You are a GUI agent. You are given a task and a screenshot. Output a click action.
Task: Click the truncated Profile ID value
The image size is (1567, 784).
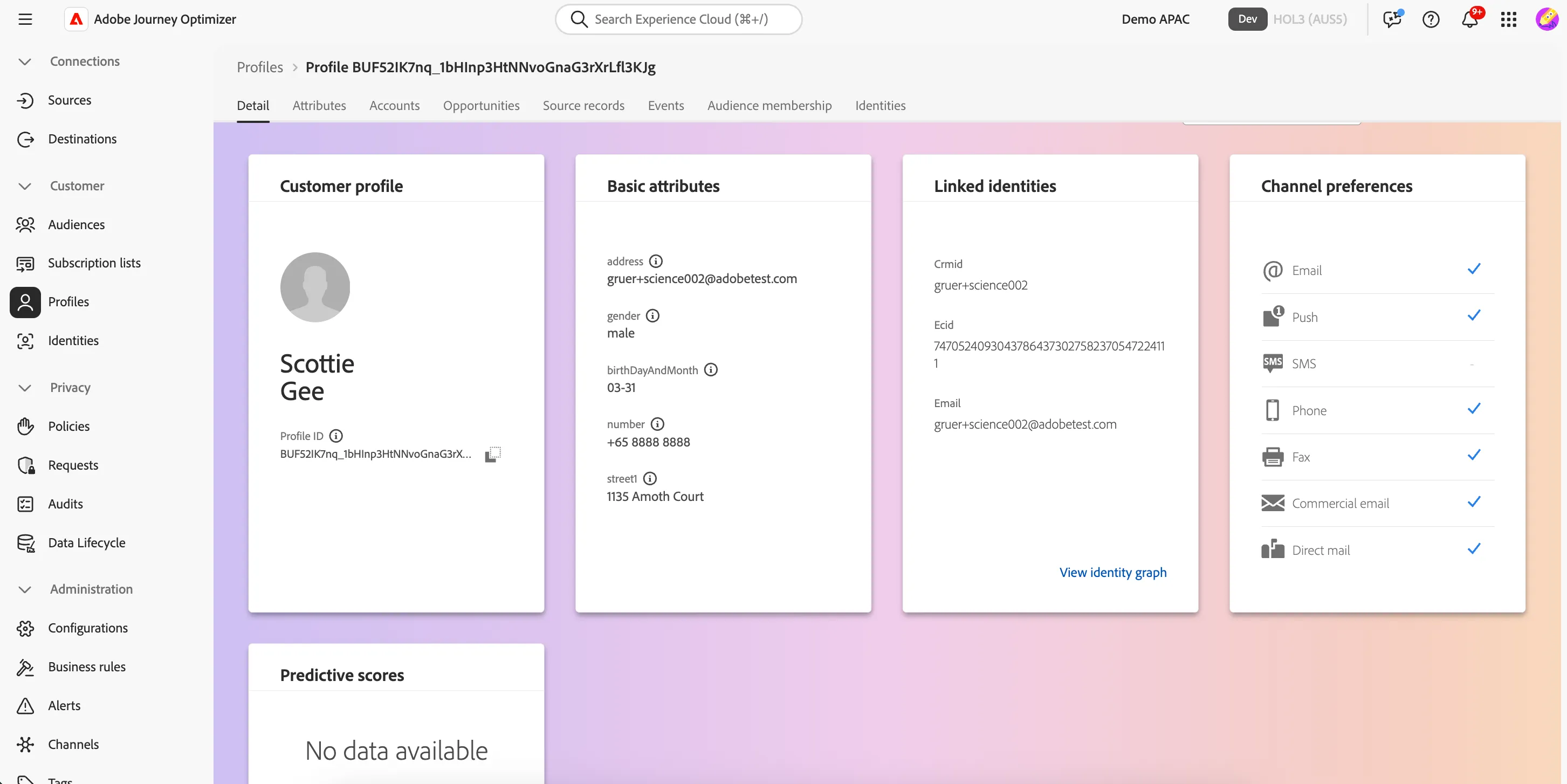point(375,453)
